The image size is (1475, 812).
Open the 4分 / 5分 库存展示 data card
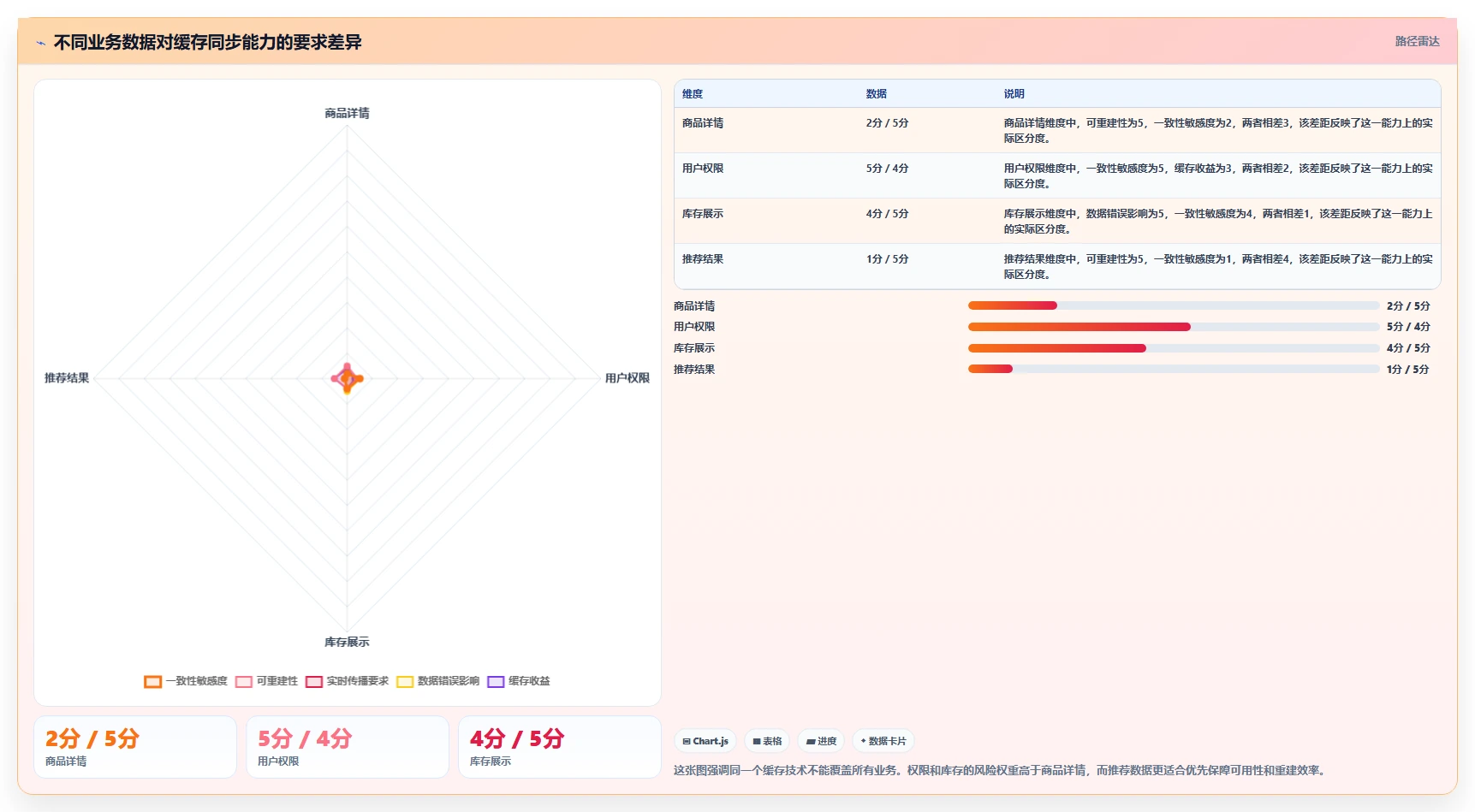click(560, 747)
